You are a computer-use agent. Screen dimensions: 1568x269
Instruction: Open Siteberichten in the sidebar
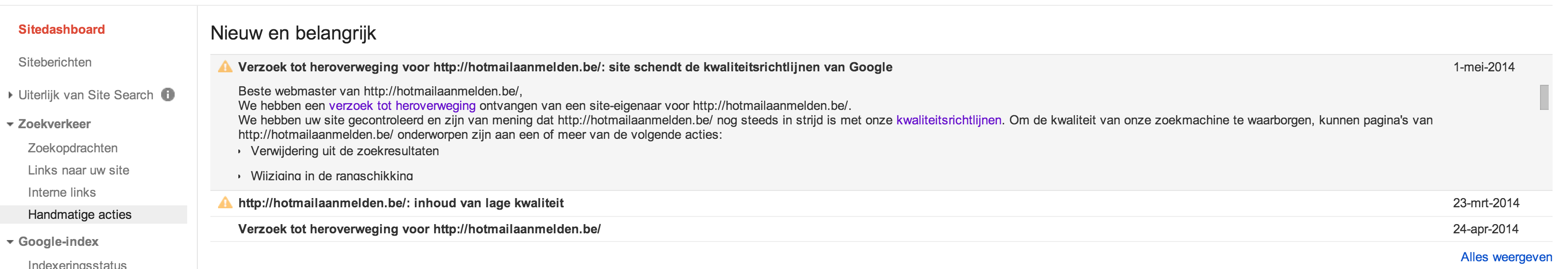click(55, 62)
